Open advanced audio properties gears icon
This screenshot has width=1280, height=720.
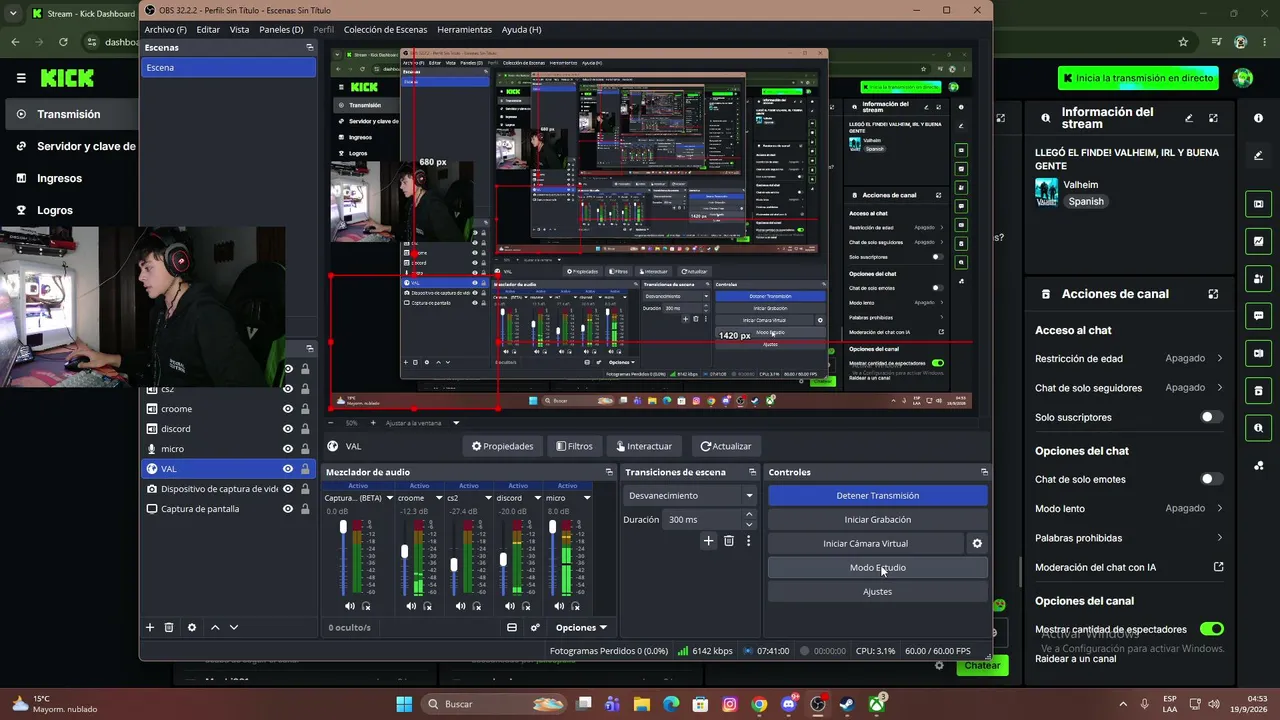coord(535,628)
